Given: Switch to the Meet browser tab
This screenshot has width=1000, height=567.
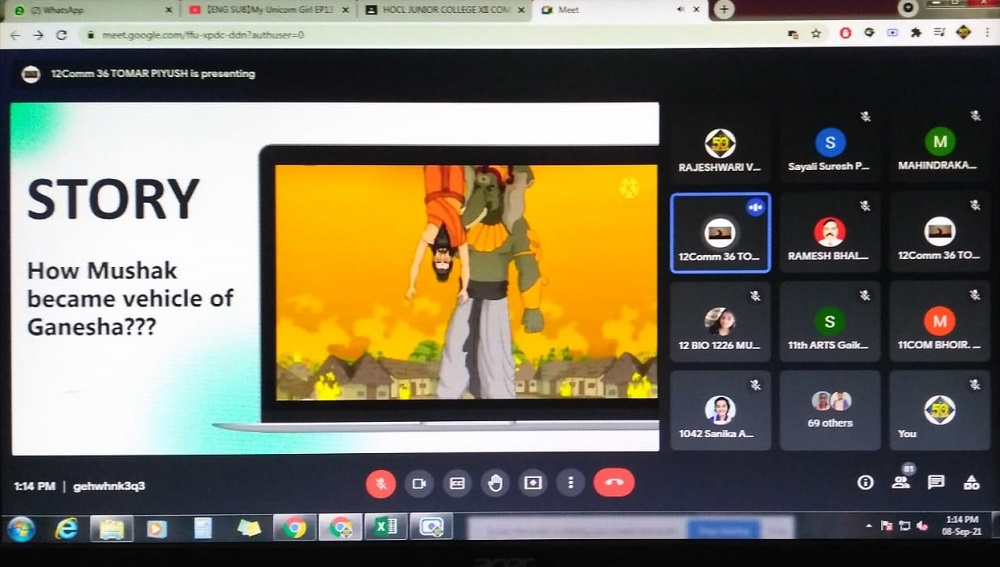Looking at the screenshot, I should pos(619,10).
